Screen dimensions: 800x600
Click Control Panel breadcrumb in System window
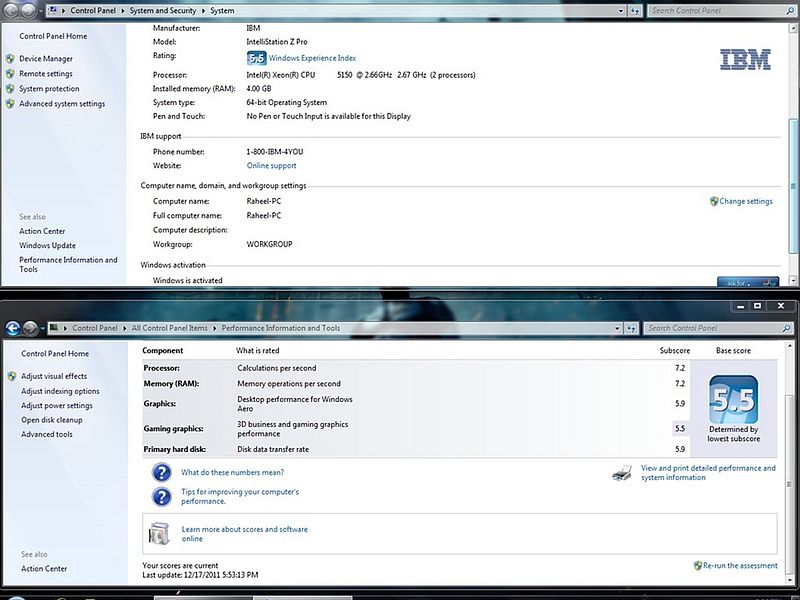pyautogui.click(x=93, y=11)
